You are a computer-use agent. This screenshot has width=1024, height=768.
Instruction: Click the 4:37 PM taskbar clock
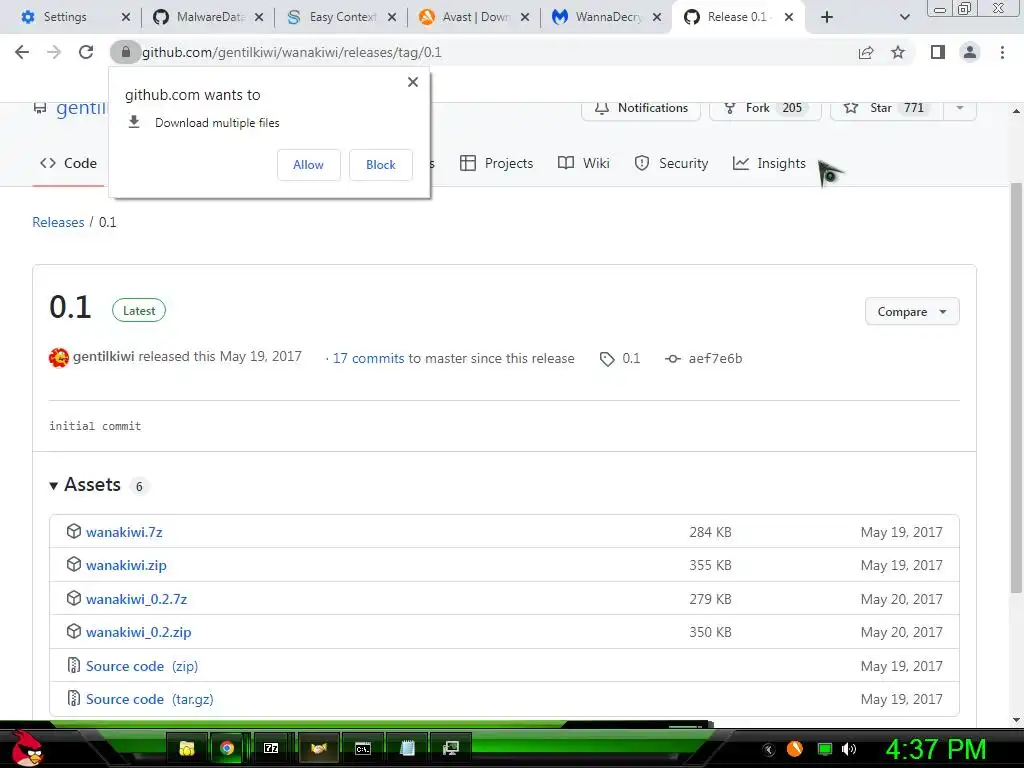935,749
